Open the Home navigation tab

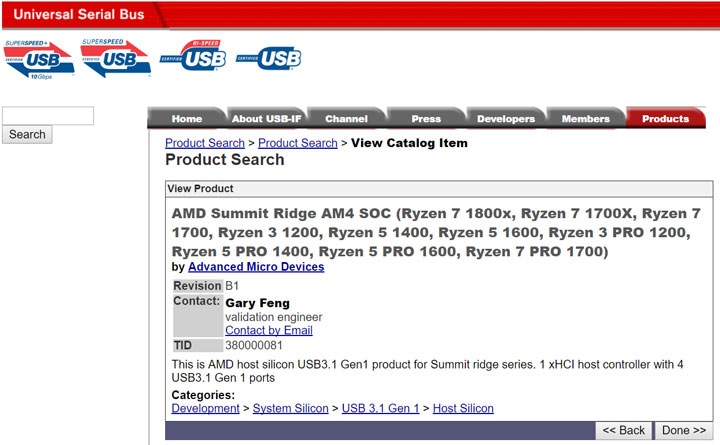tap(186, 119)
